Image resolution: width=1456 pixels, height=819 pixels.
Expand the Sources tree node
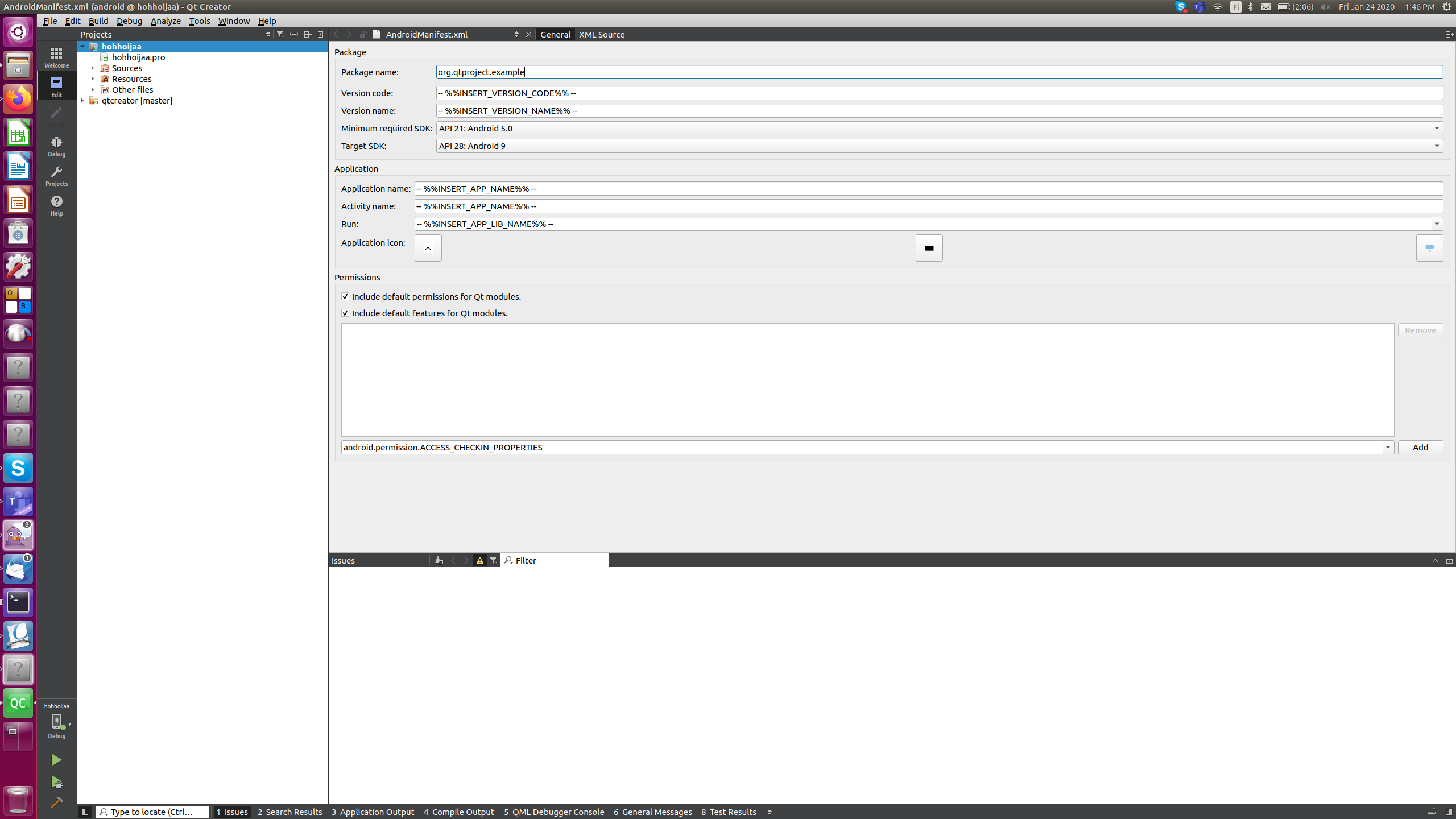coord(93,68)
